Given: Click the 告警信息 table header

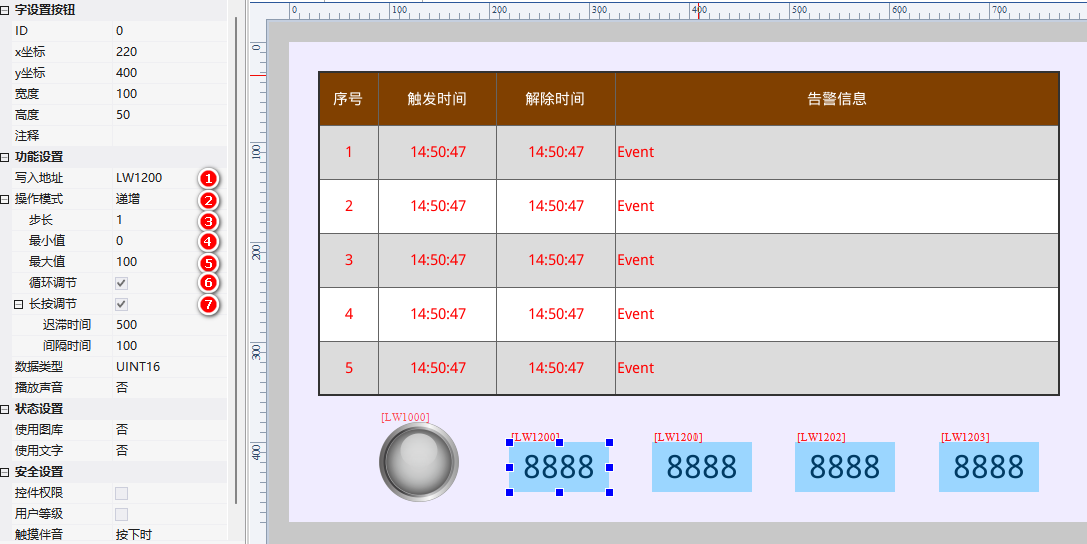Looking at the screenshot, I should tap(836, 99).
